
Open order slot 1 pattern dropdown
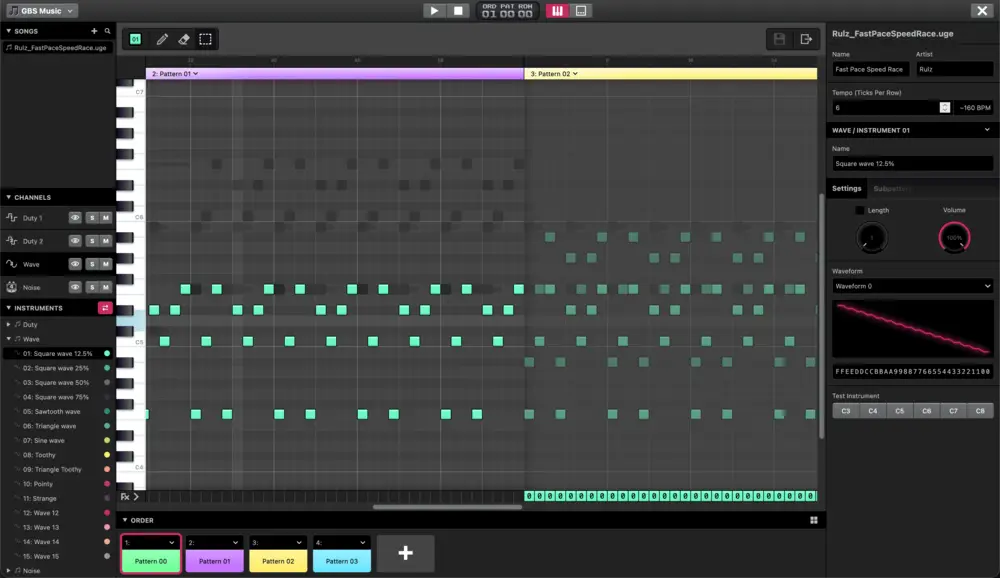tap(151, 542)
